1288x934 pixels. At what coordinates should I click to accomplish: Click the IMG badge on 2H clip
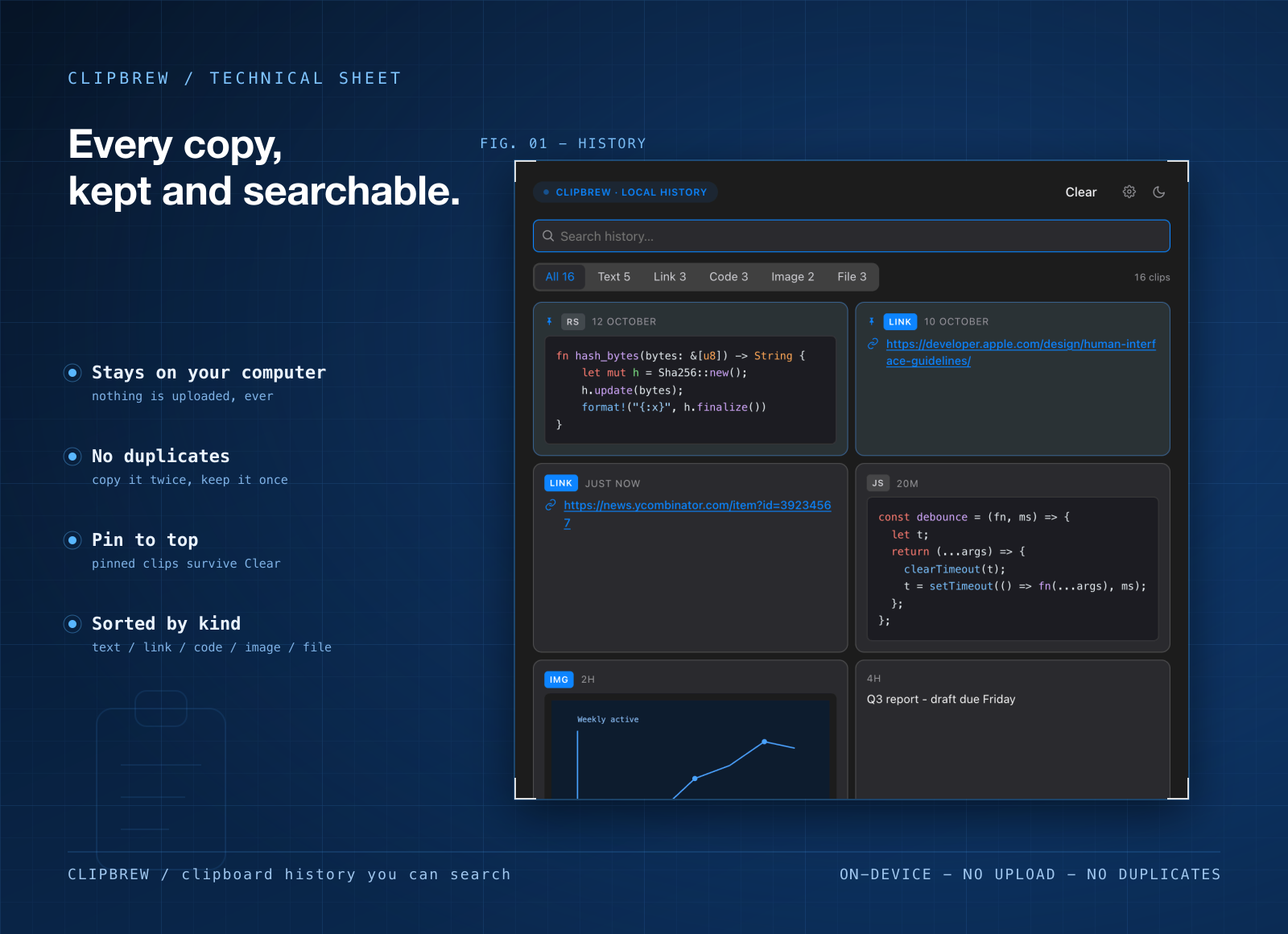coord(559,680)
